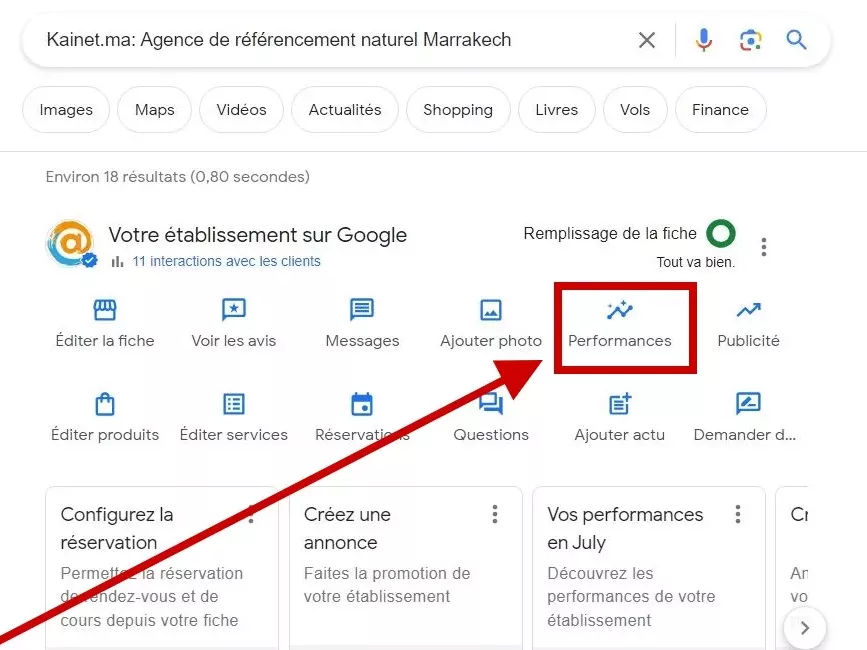
Task: Start voice search with the microphone icon
Action: pos(703,40)
